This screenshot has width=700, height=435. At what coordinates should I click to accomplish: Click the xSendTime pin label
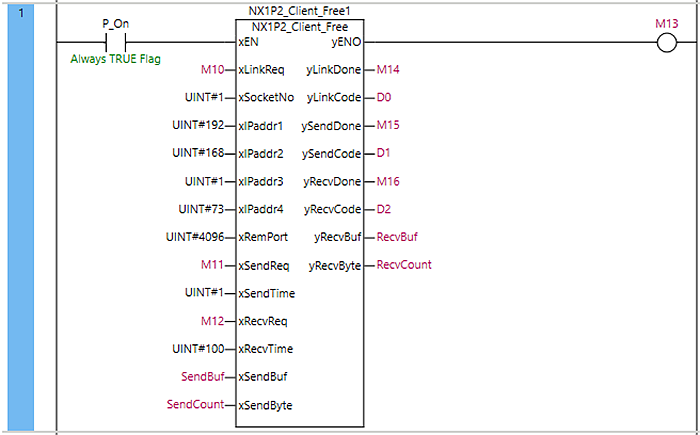coord(267,293)
